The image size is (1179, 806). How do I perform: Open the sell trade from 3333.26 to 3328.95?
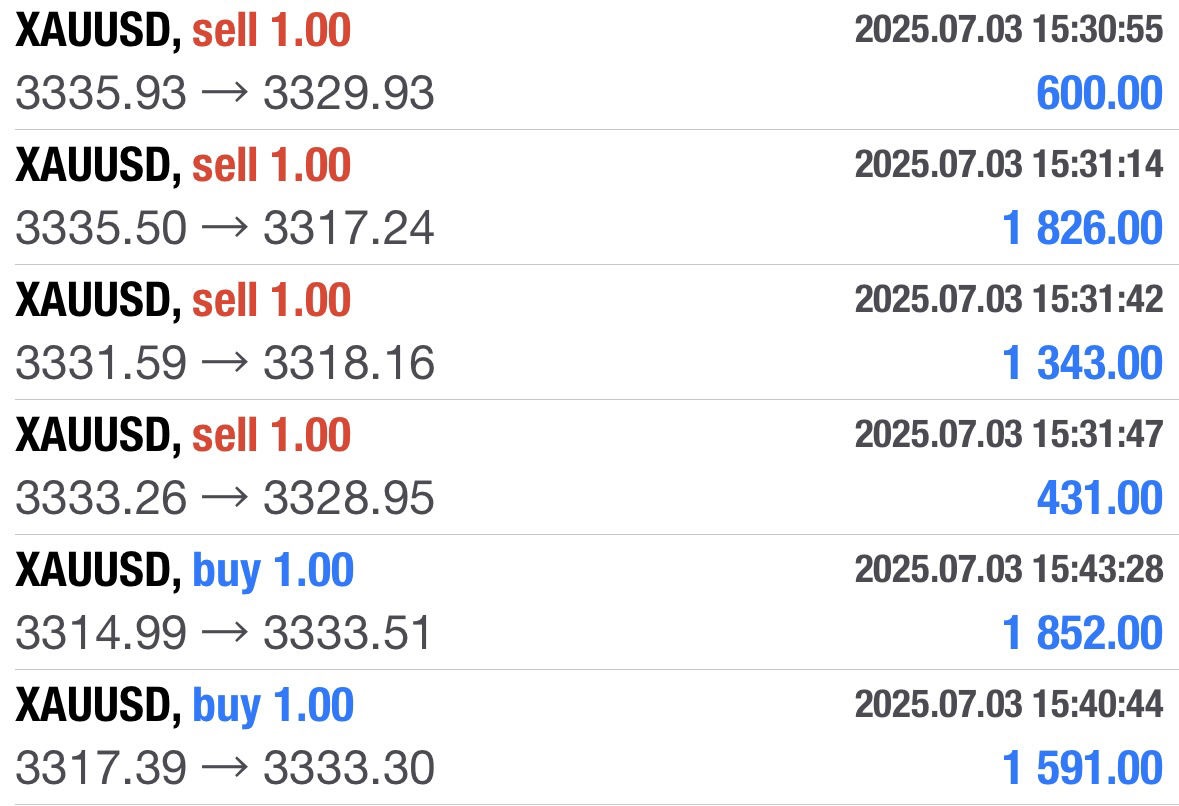point(590,467)
